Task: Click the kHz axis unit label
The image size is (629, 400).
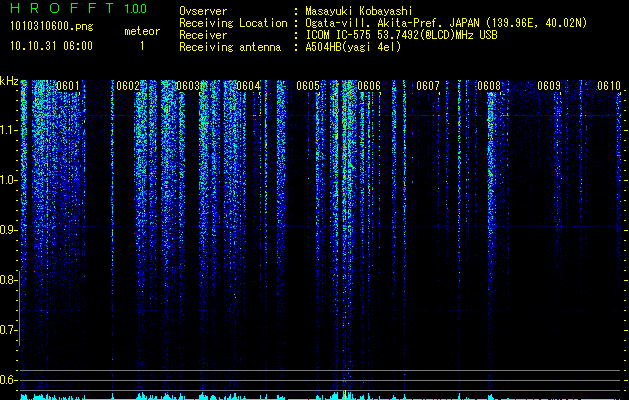Action: click(9, 81)
